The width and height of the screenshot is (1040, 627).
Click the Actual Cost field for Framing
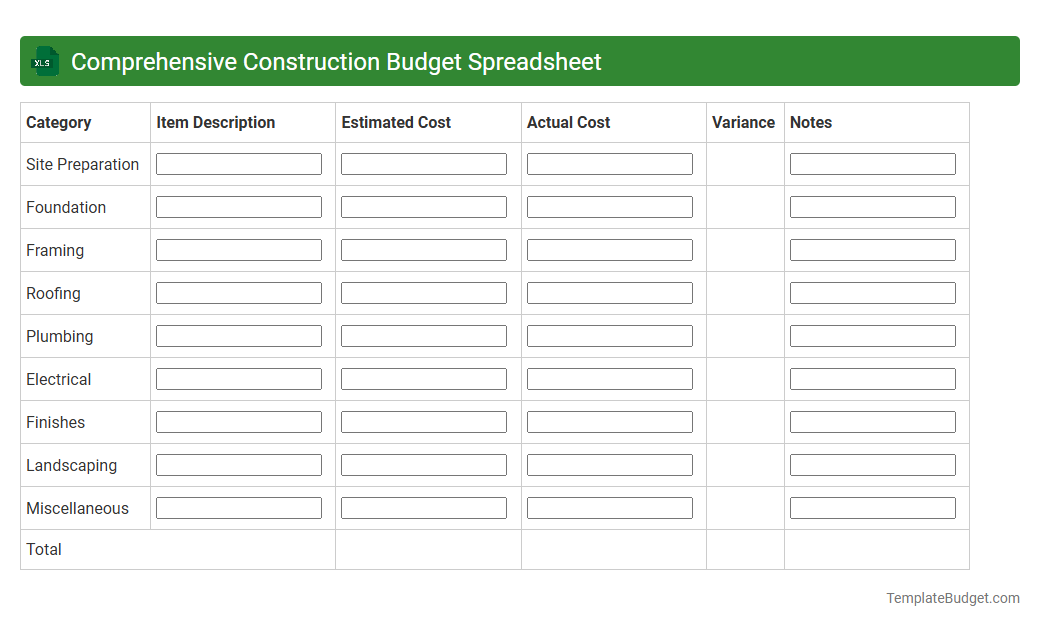tap(609, 249)
